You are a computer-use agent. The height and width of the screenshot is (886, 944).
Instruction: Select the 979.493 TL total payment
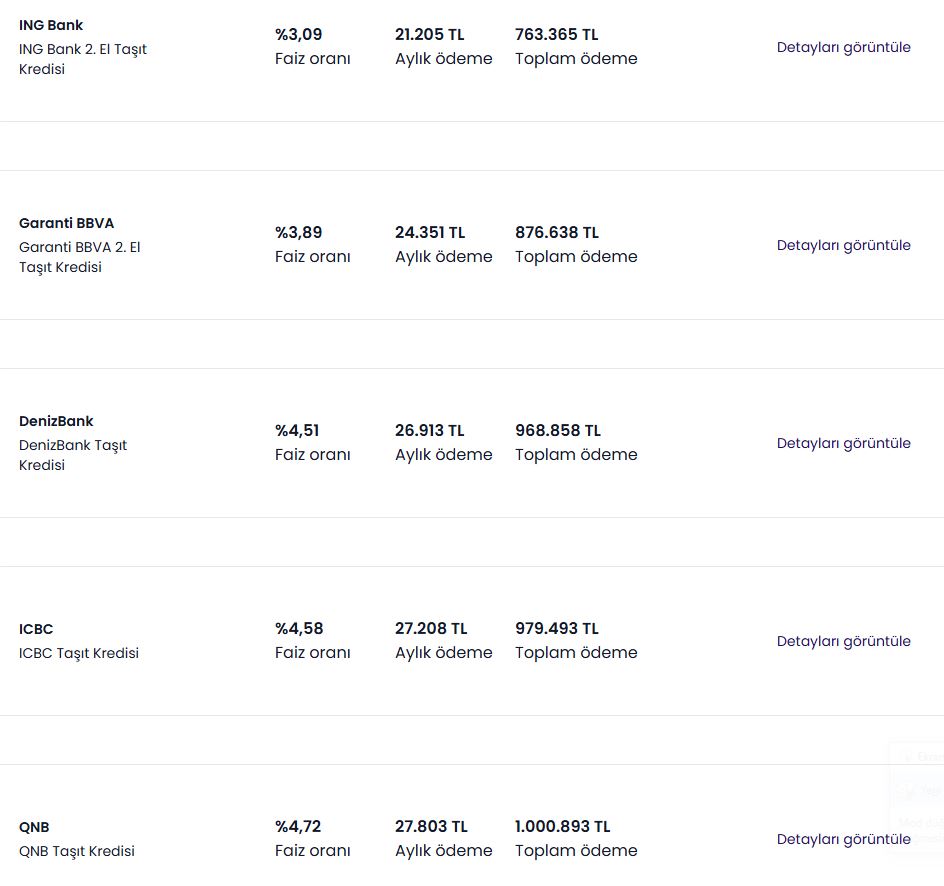pos(557,629)
